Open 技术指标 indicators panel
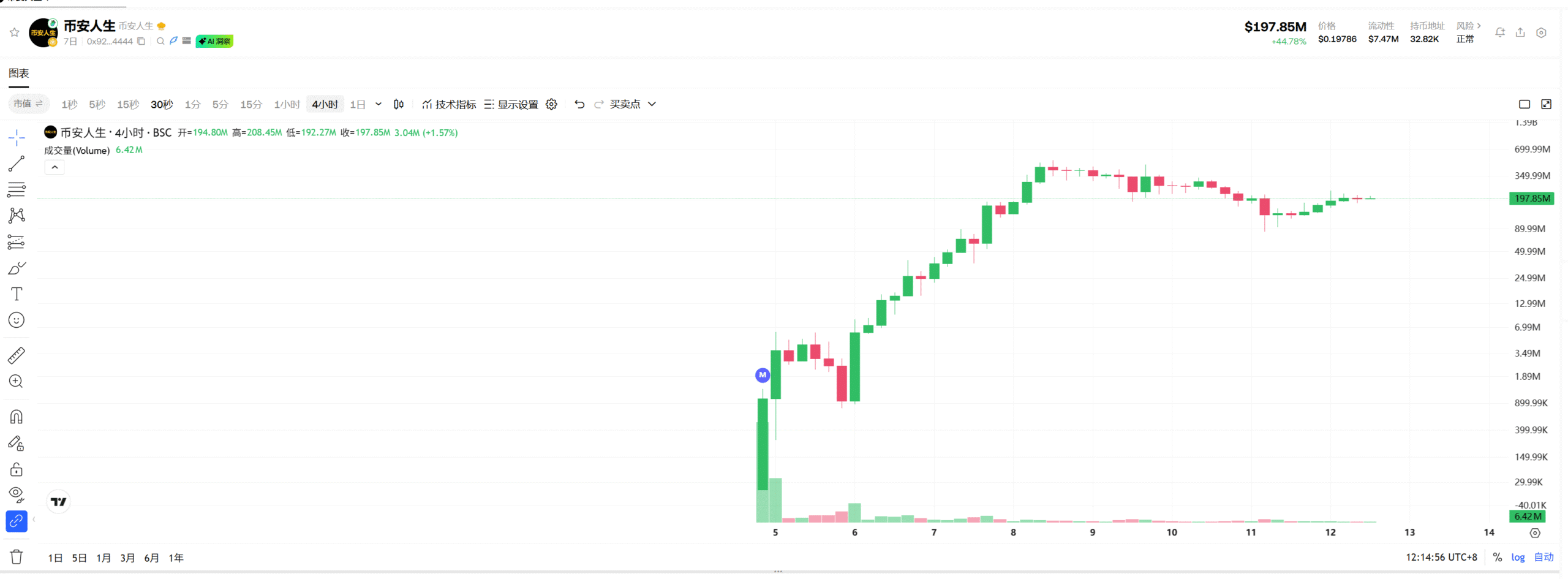Image resolution: width=1568 pixels, height=579 pixels. coord(449,104)
